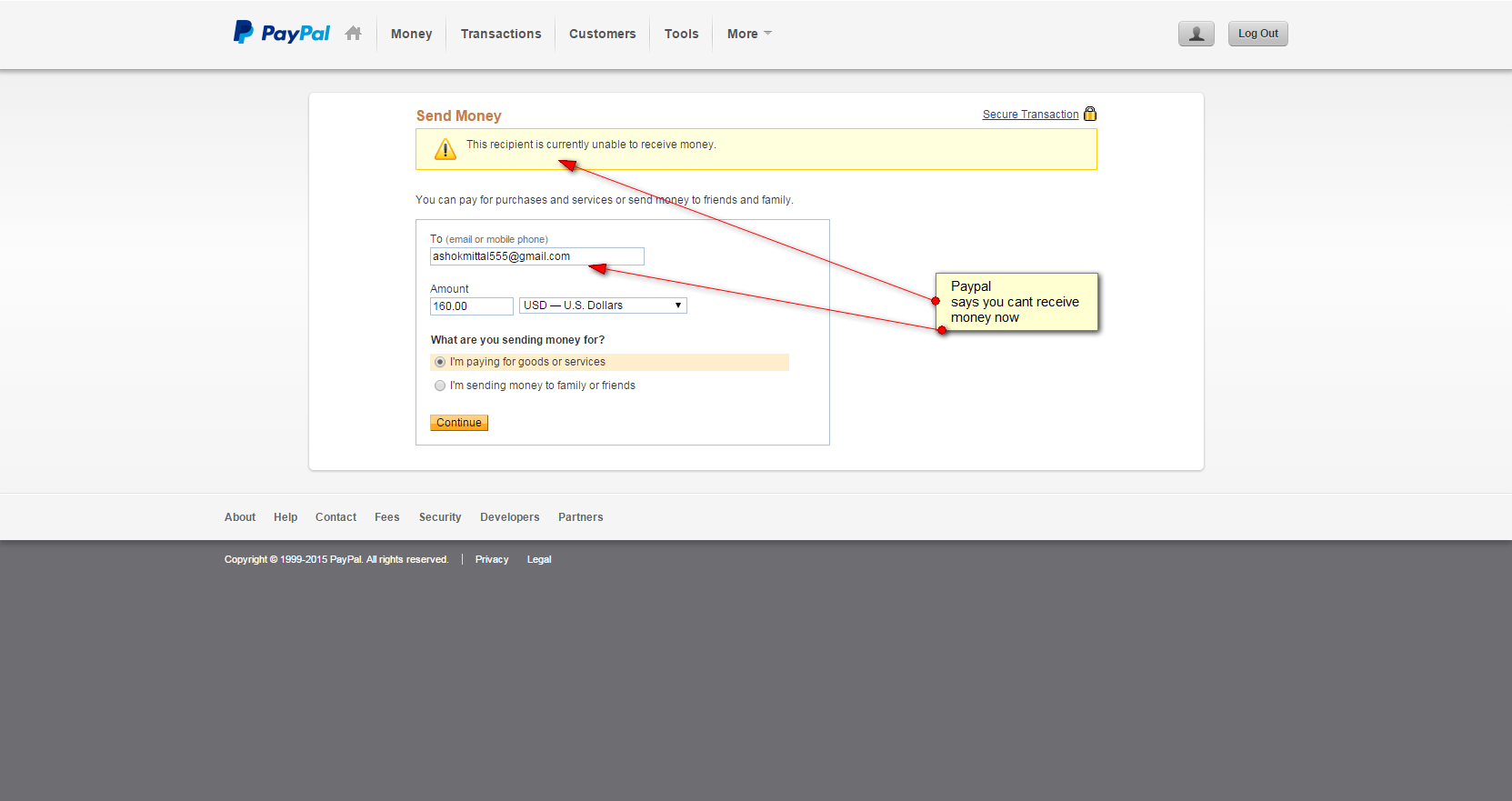Click the Log Out button
Image resolution: width=1512 pixels, height=801 pixels.
click(1257, 34)
